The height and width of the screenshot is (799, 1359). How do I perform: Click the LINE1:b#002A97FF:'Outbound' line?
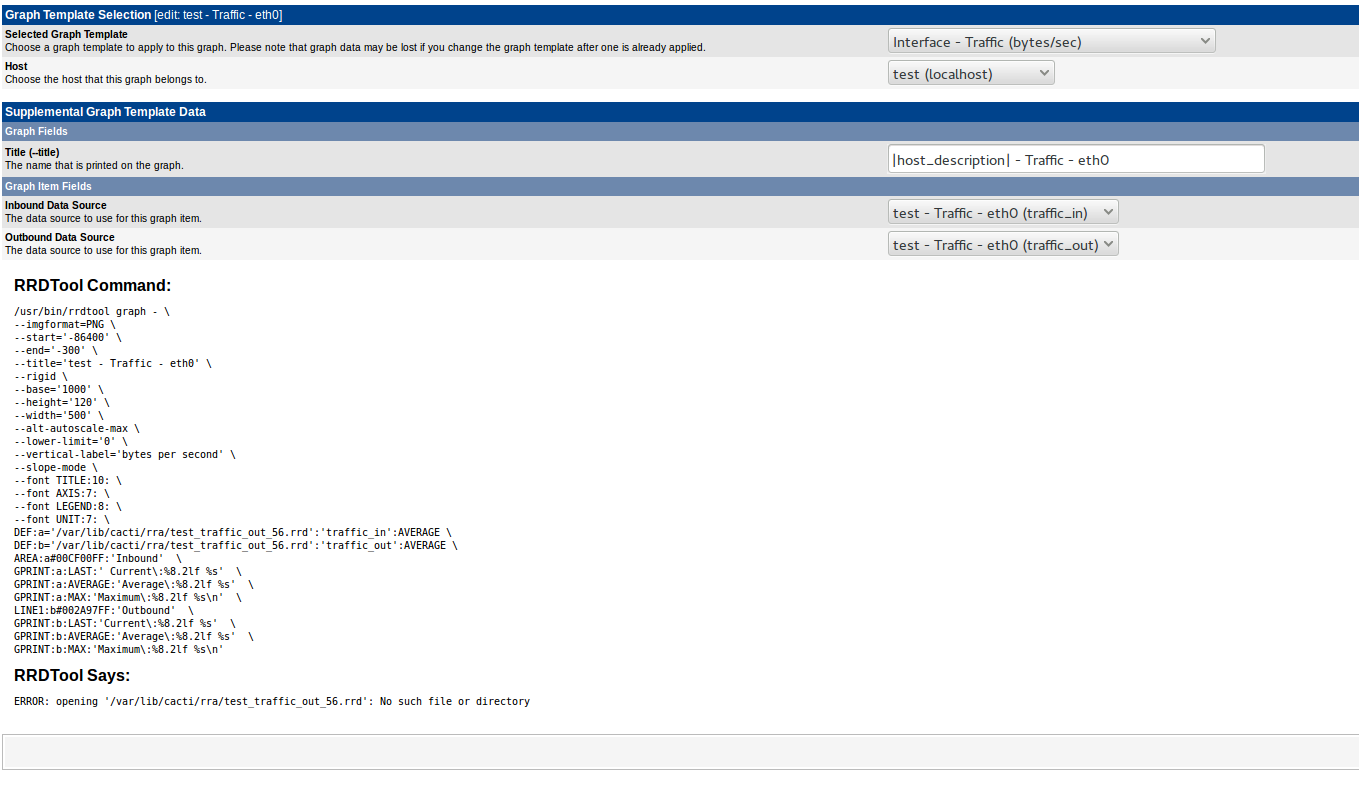104,611
